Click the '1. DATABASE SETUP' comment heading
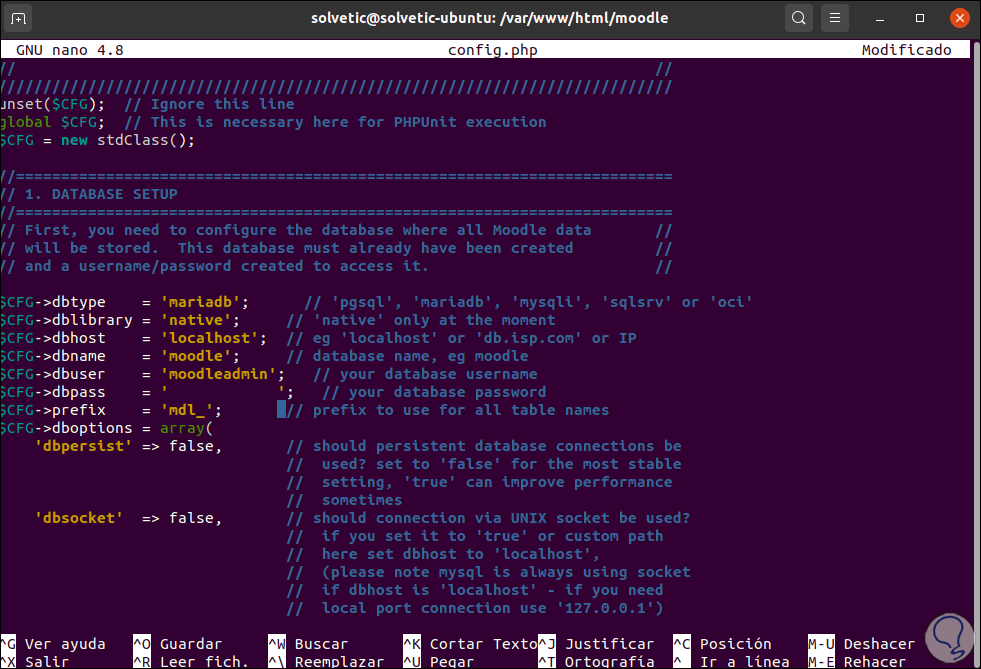 [101, 195]
